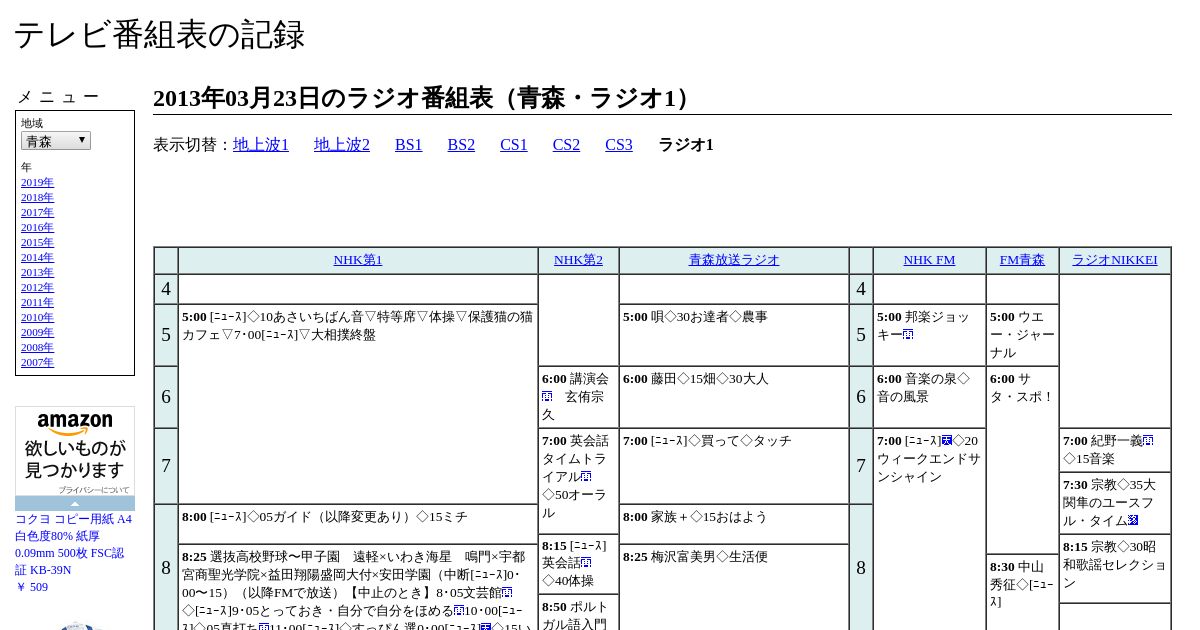Select the ラジオ1 current view label
Viewport: 1200px width, 630px height.
click(686, 145)
